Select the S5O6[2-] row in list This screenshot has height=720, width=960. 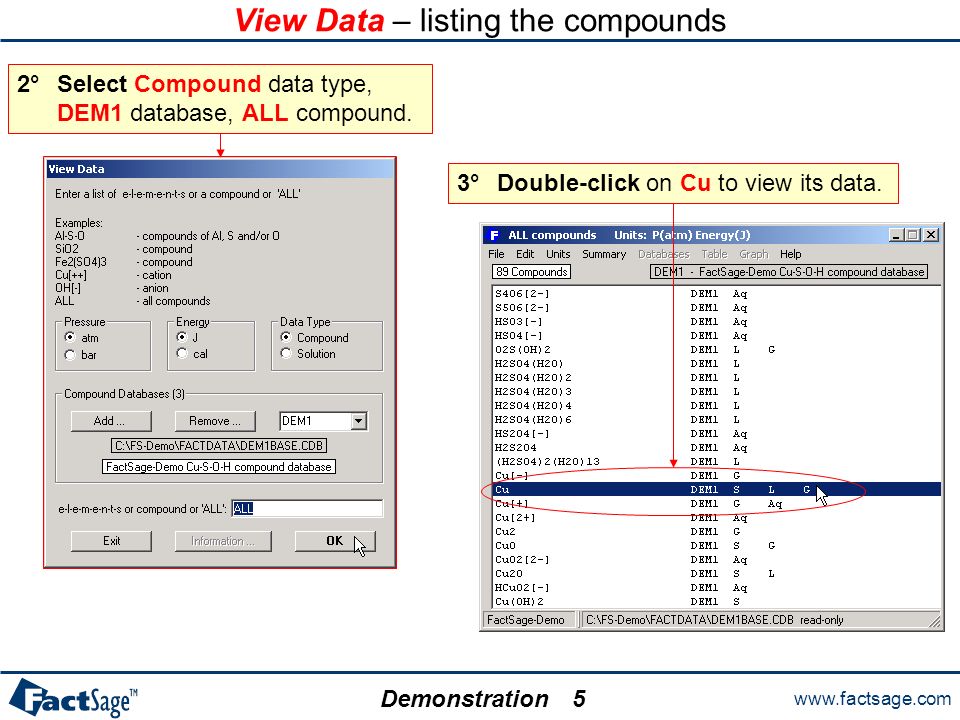tap(716, 307)
